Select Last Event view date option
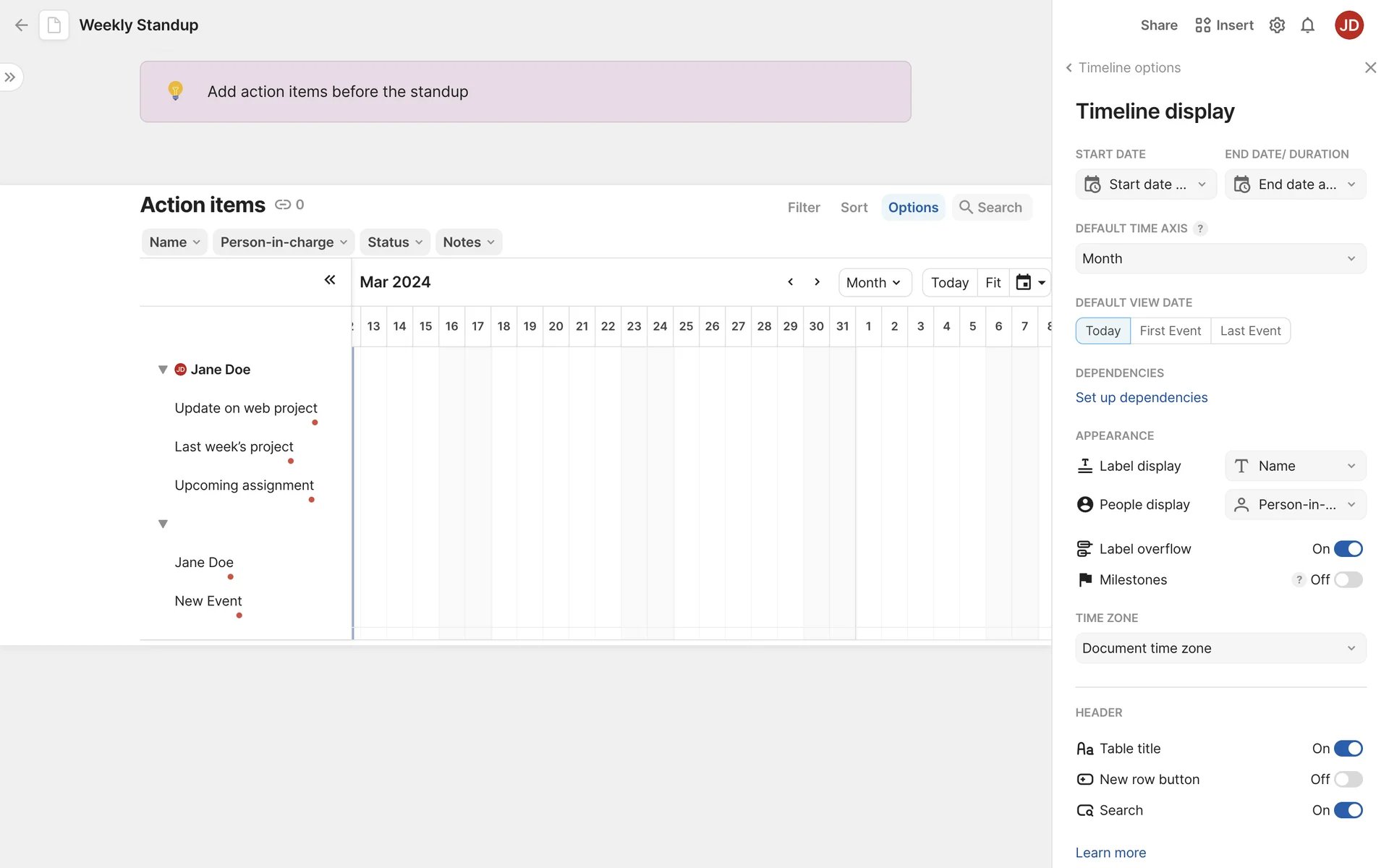Image resolution: width=1389 pixels, height=868 pixels. [x=1250, y=331]
